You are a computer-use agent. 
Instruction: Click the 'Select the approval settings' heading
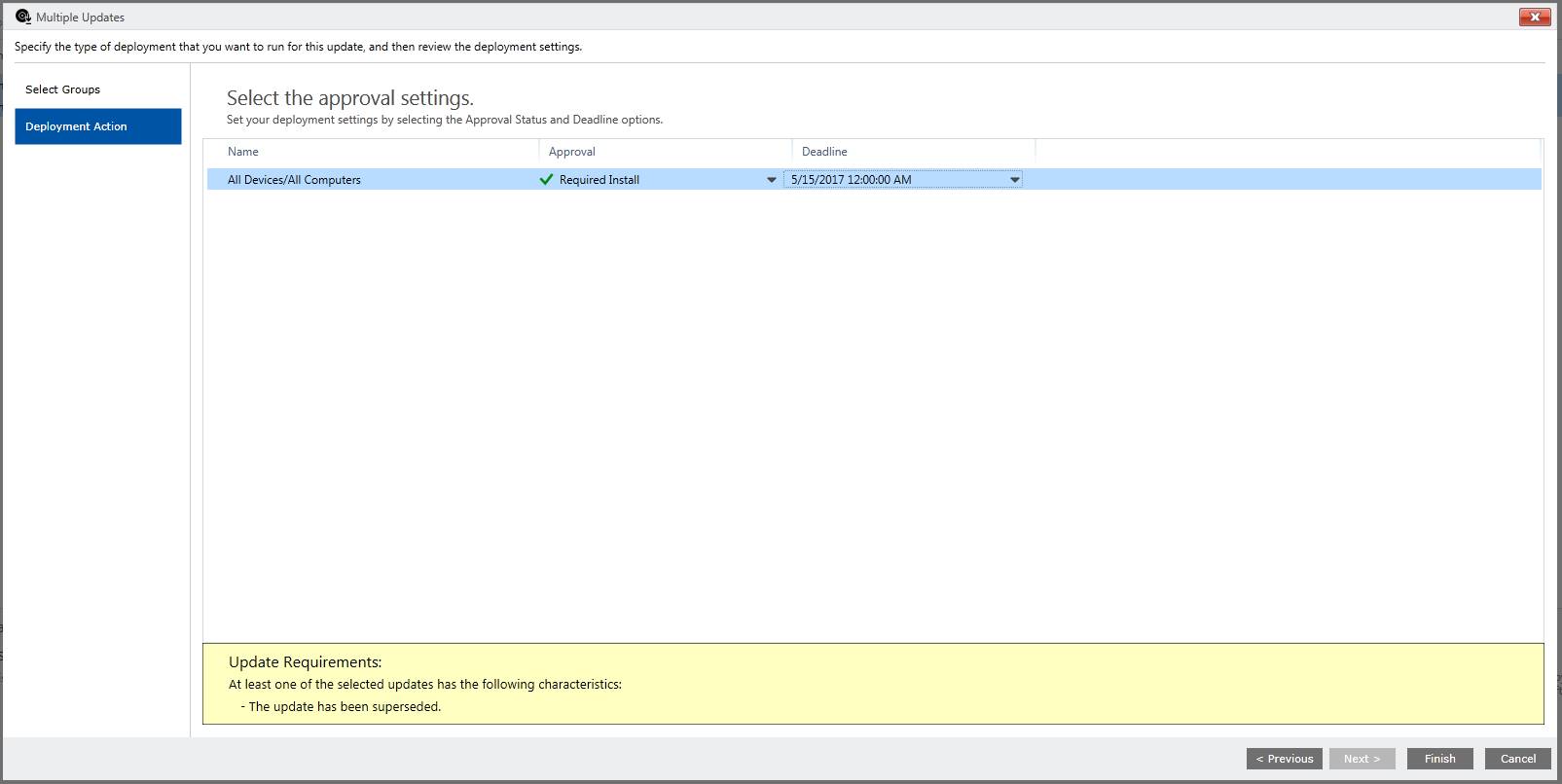(349, 98)
